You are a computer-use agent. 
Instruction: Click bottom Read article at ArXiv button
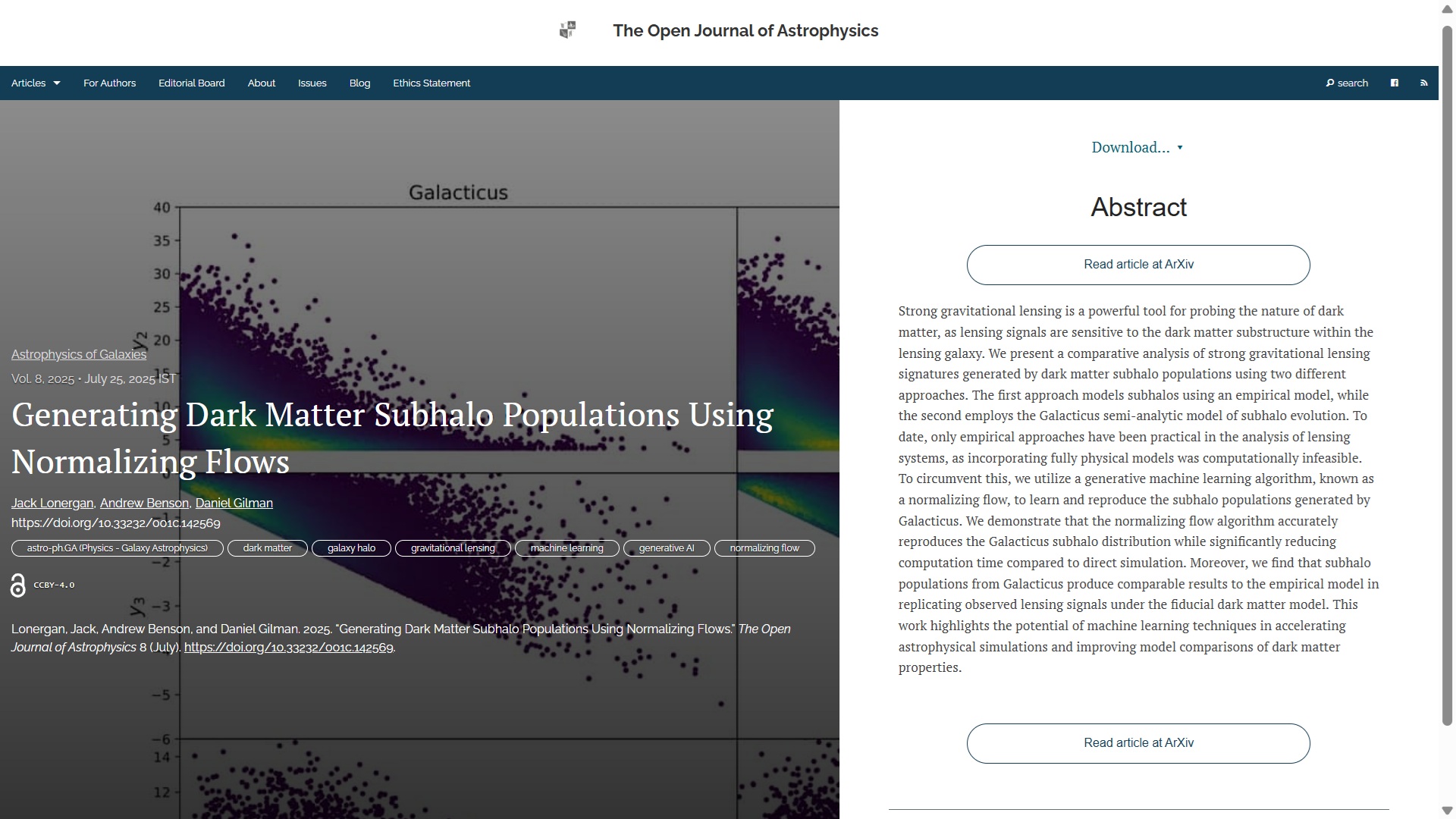[x=1137, y=743]
